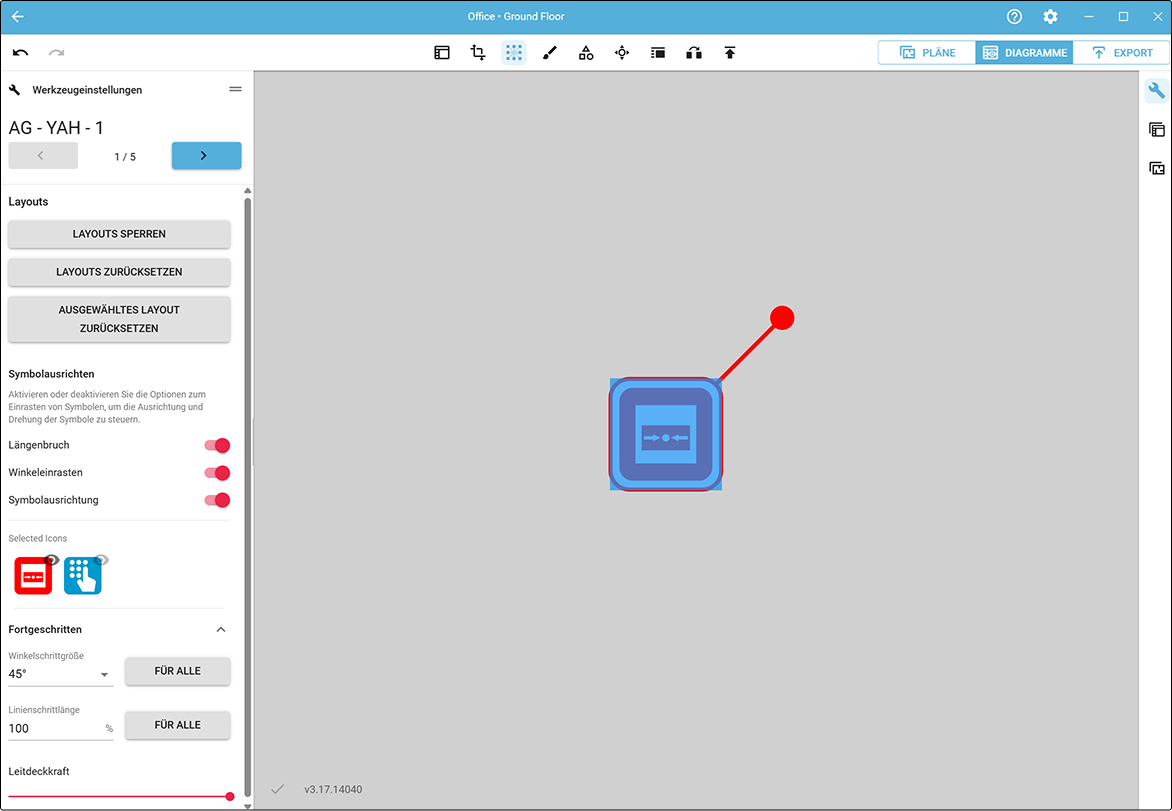The width and height of the screenshot is (1172, 811).
Task: Click the checkmark status icon at bottom
Action: point(277,789)
